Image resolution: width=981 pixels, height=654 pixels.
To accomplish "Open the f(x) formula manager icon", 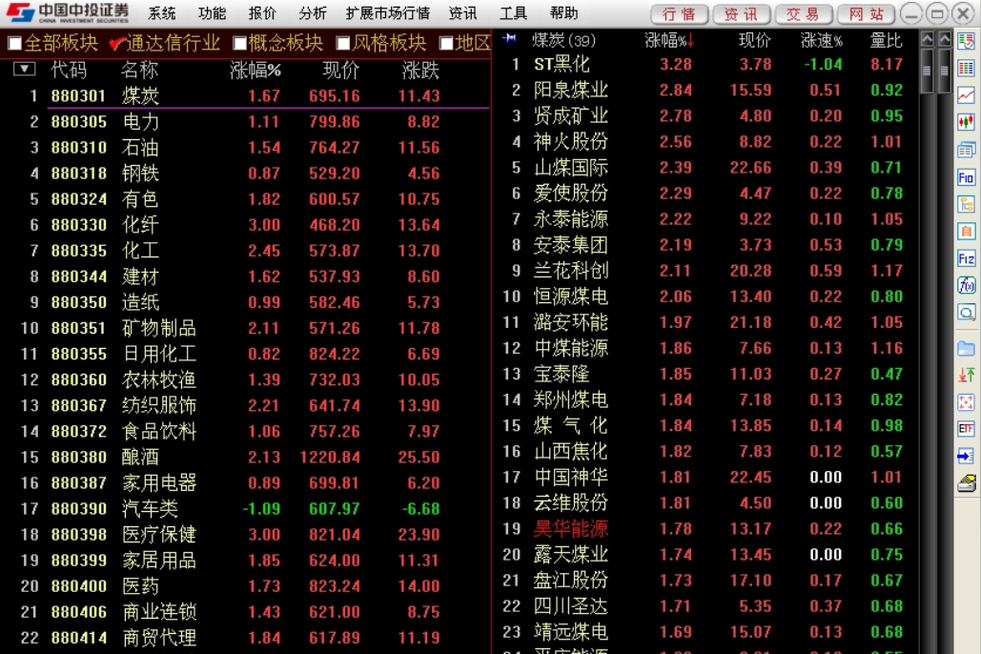I will pyautogui.click(x=966, y=285).
